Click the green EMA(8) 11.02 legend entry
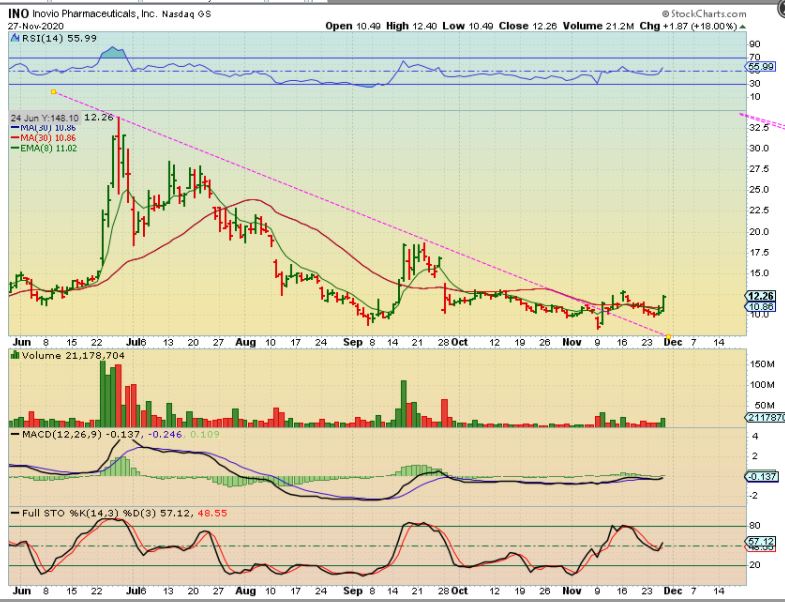This screenshot has width=785, height=602. coord(44,148)
